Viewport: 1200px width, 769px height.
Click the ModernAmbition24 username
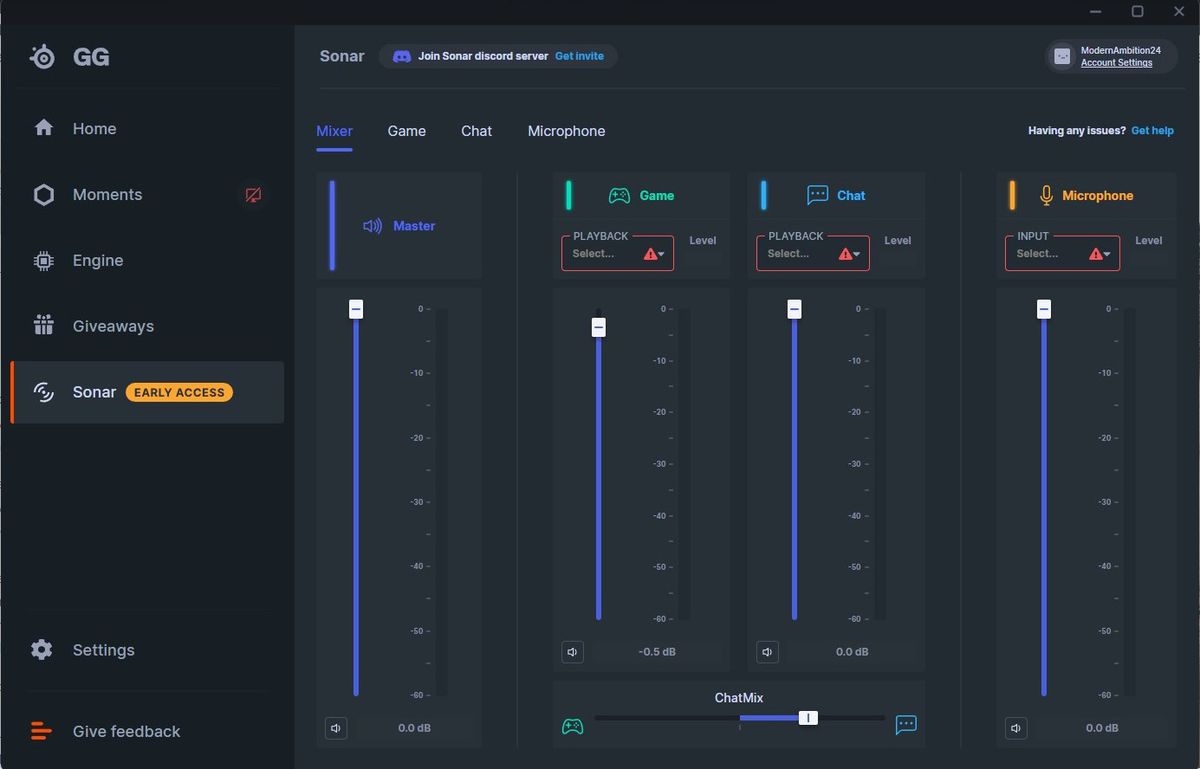pyautogui.click(x=1120, y=50)
